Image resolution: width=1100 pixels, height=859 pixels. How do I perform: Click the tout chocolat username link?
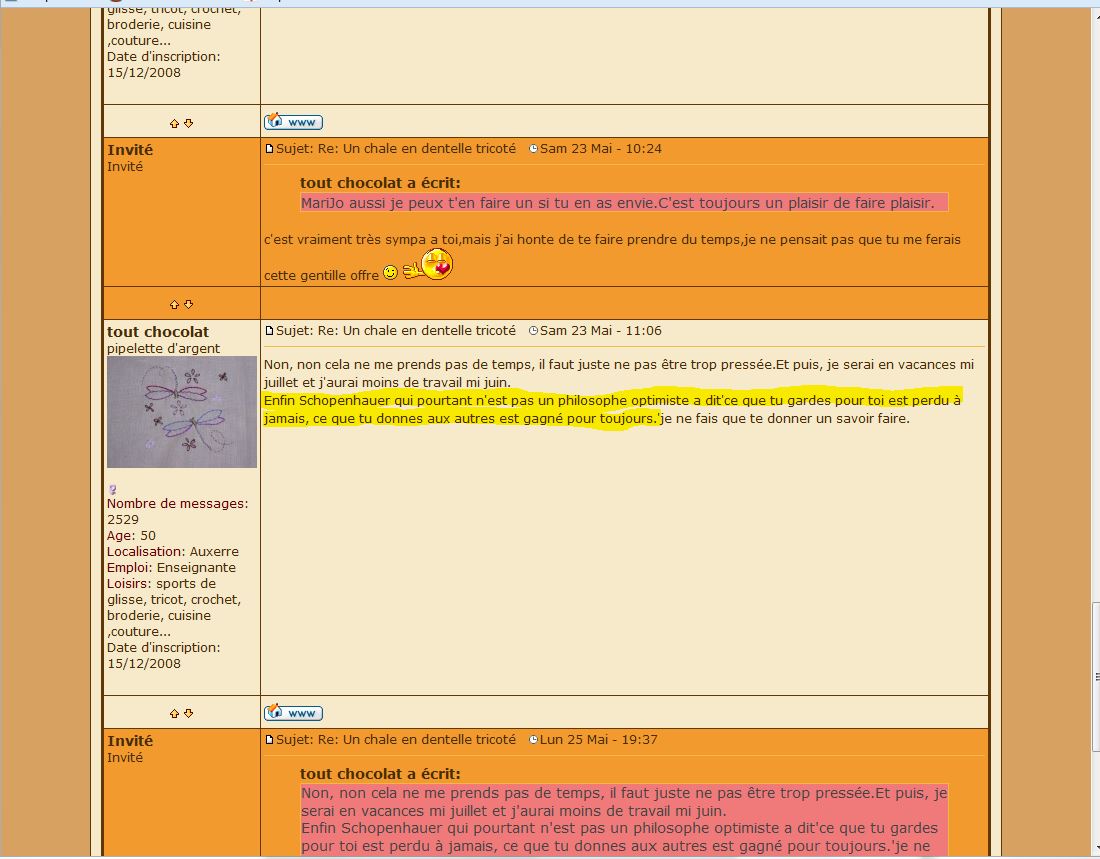tap(158, 331)
